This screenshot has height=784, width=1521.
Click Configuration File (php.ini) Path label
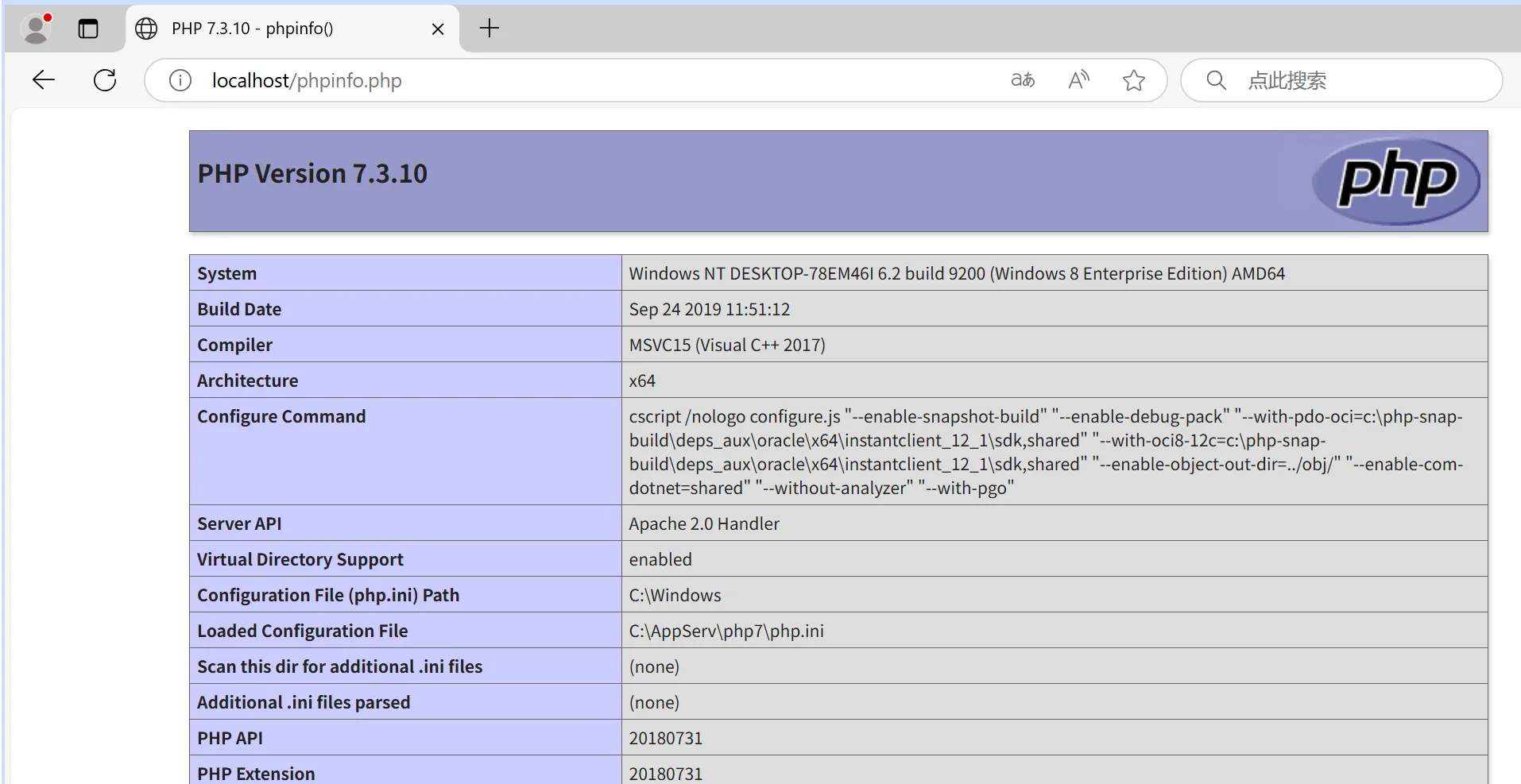click(x=328, y=595)
